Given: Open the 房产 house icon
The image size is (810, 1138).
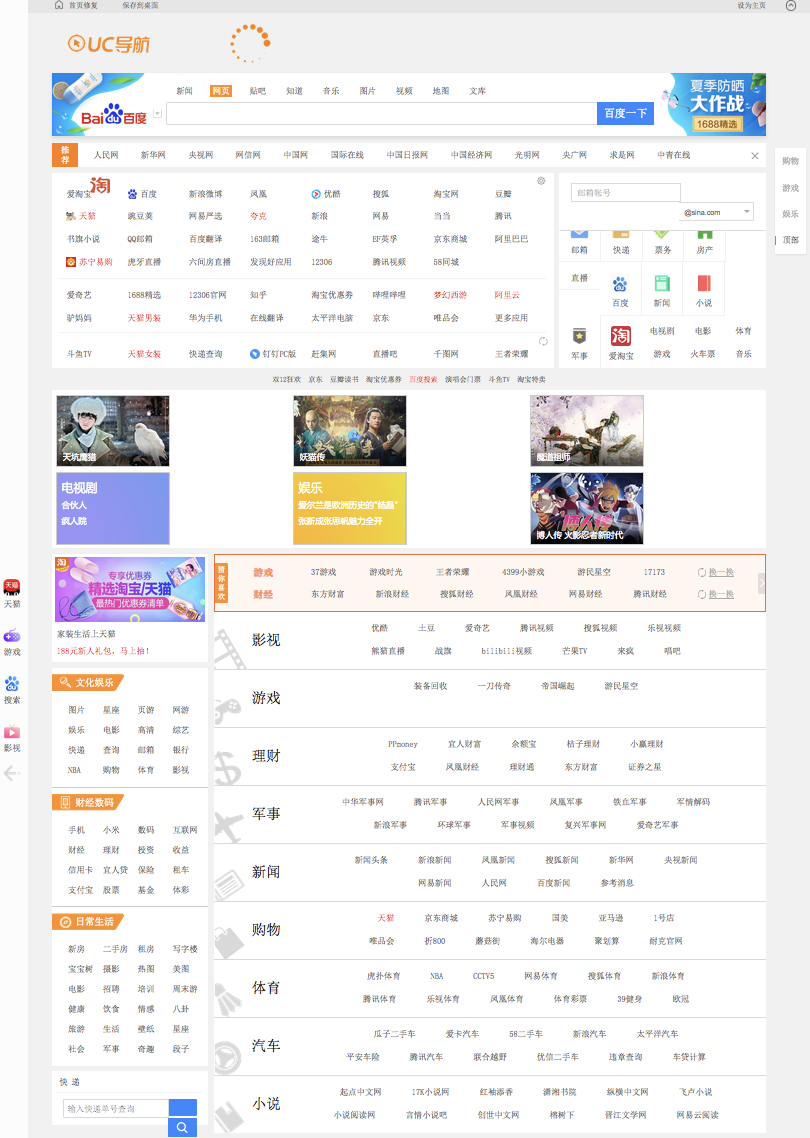Looking at the screenshot, I should coord(704,234).
